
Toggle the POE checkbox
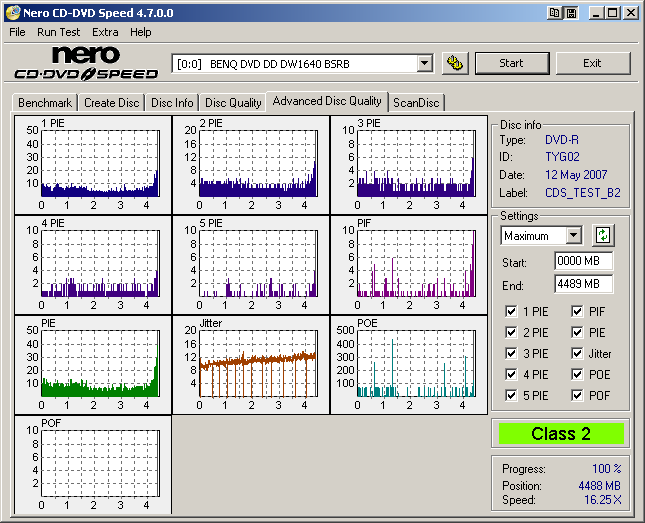pyautogui.click(x=577, y=374)
